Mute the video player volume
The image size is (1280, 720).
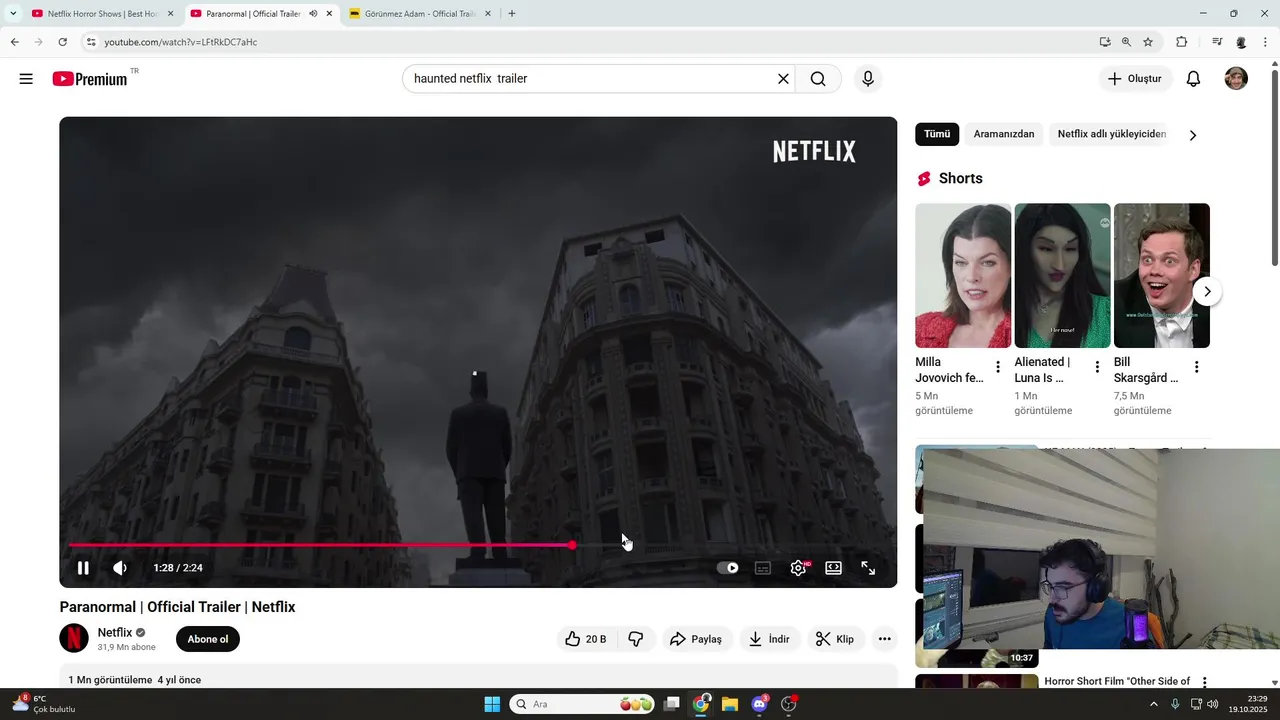click(120, 568)
